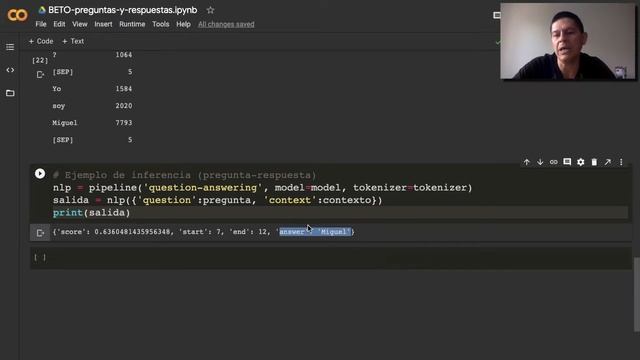Viewport: 640px width, 360px height.
Task: Click the webcam video thumbnail
Action: click(x=568, y=41)
